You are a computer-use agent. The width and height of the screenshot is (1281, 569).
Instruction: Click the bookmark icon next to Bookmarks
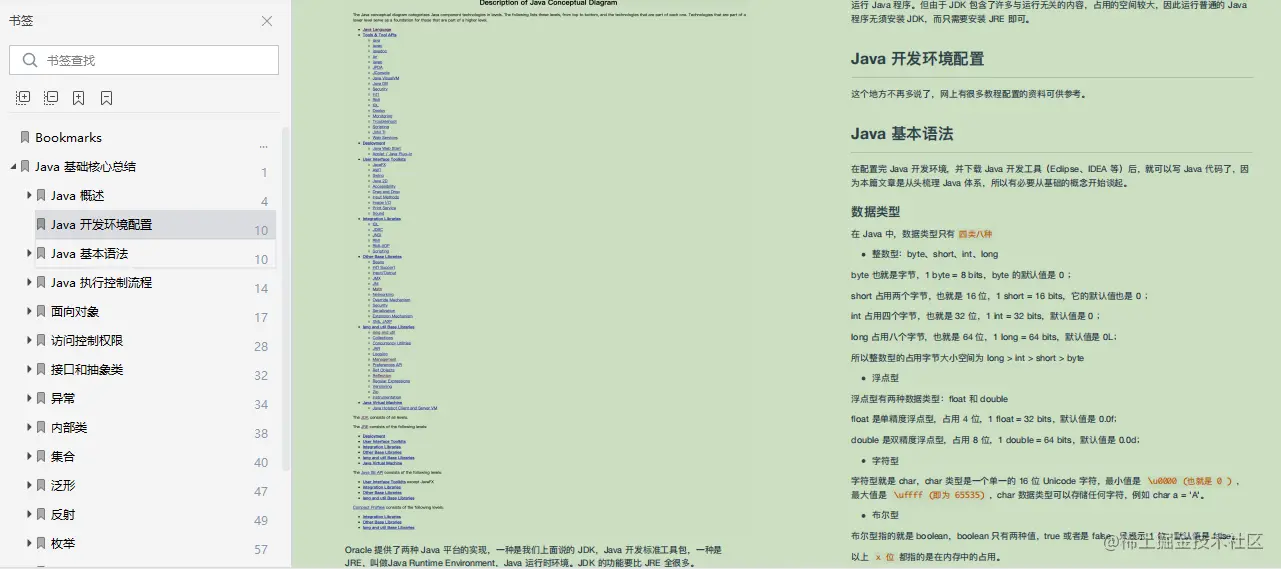(25, 138)
